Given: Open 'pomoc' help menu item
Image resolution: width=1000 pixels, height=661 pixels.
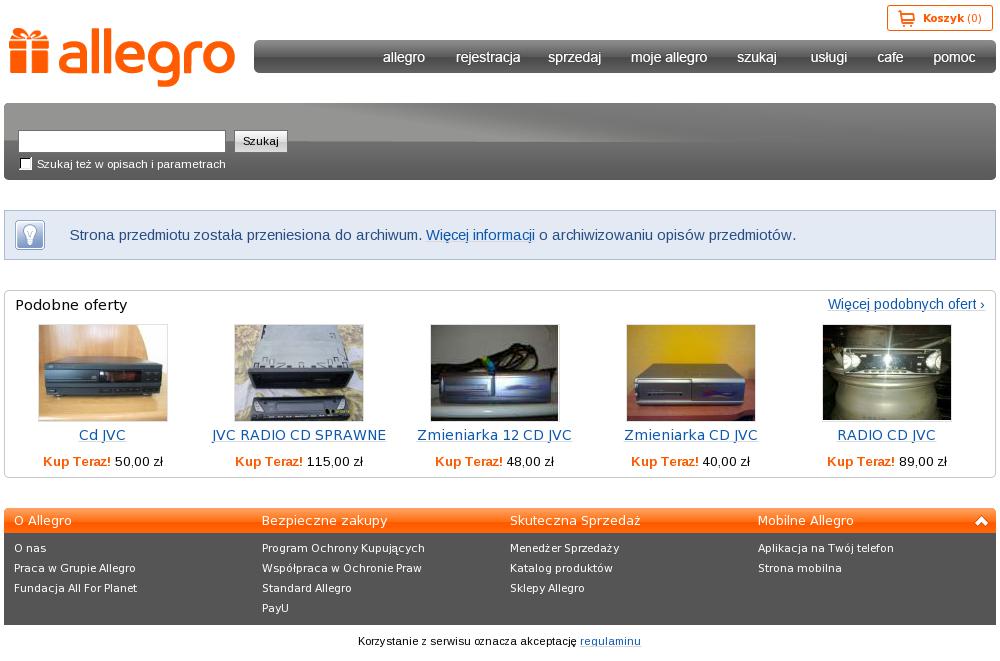Looking at the screenshot, I should pyautogui.click(x=954, y=57).
